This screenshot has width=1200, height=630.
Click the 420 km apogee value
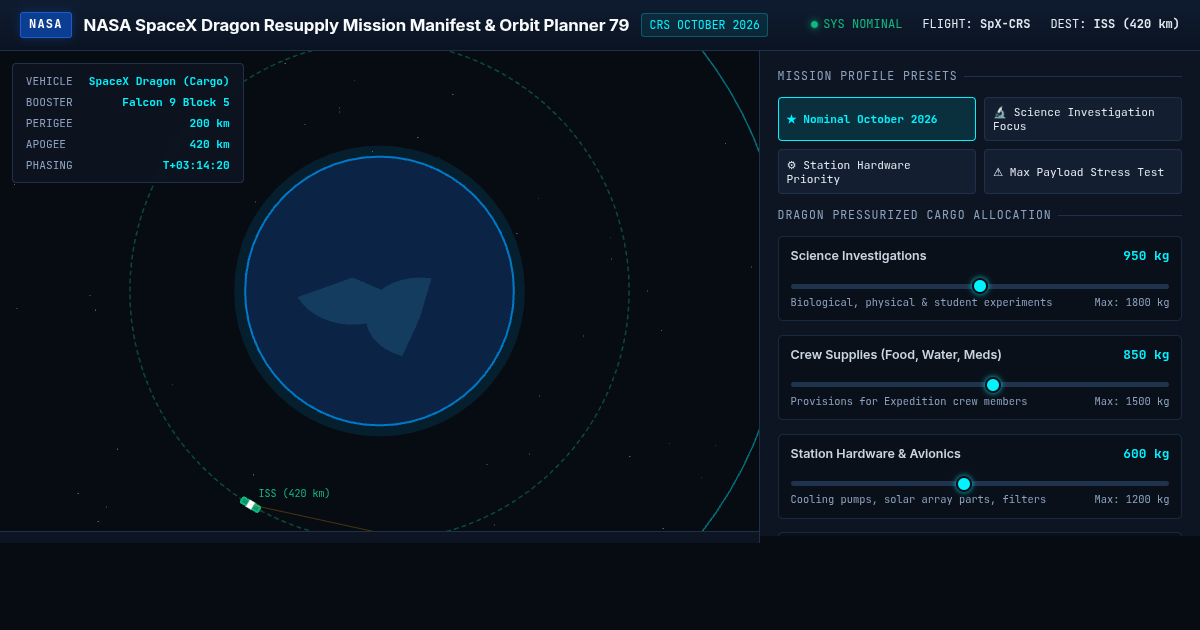(209, 145)
